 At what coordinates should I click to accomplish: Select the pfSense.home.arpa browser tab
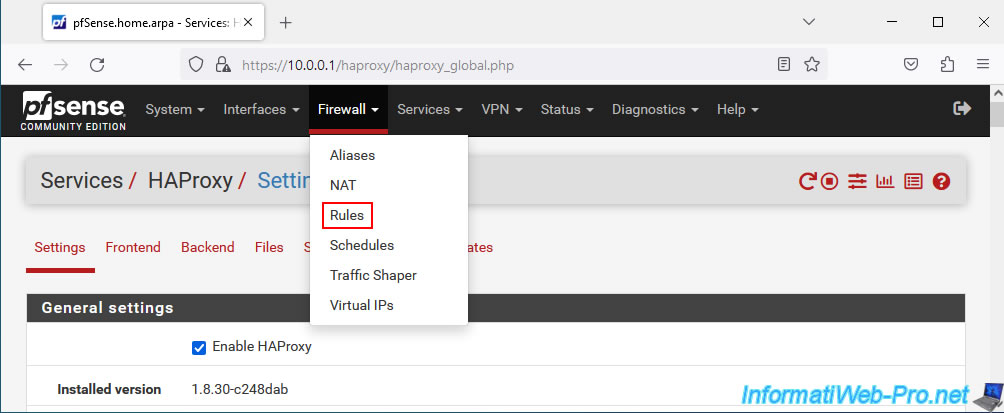coord(154,22)
